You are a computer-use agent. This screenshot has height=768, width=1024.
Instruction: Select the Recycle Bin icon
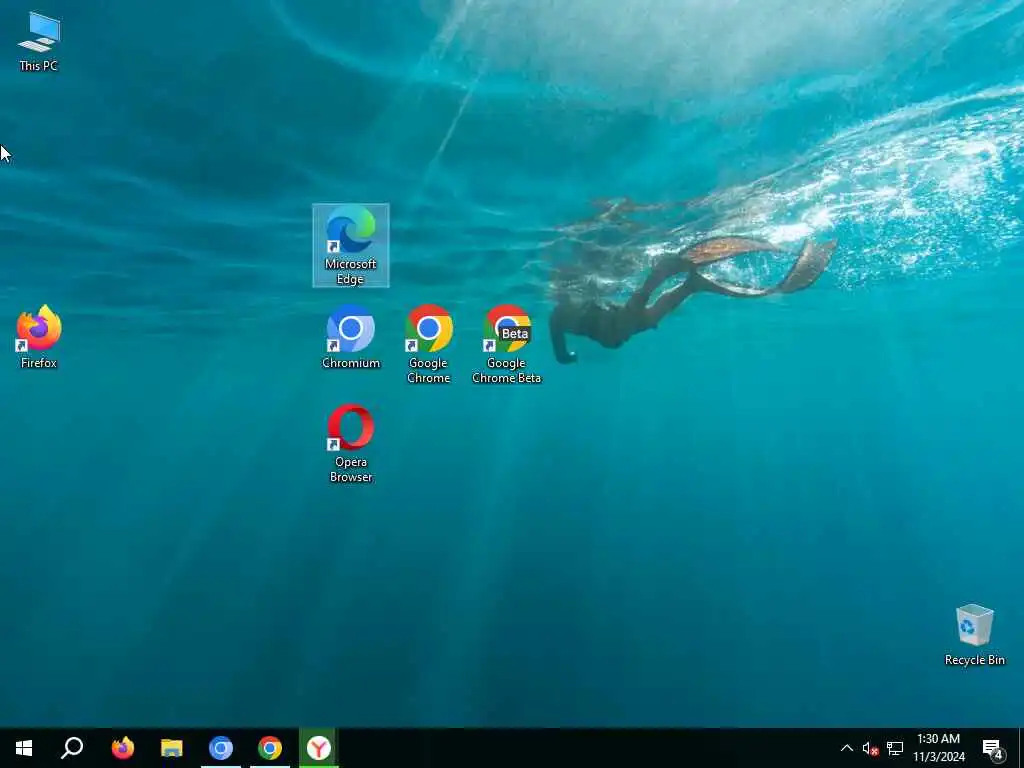974,635
